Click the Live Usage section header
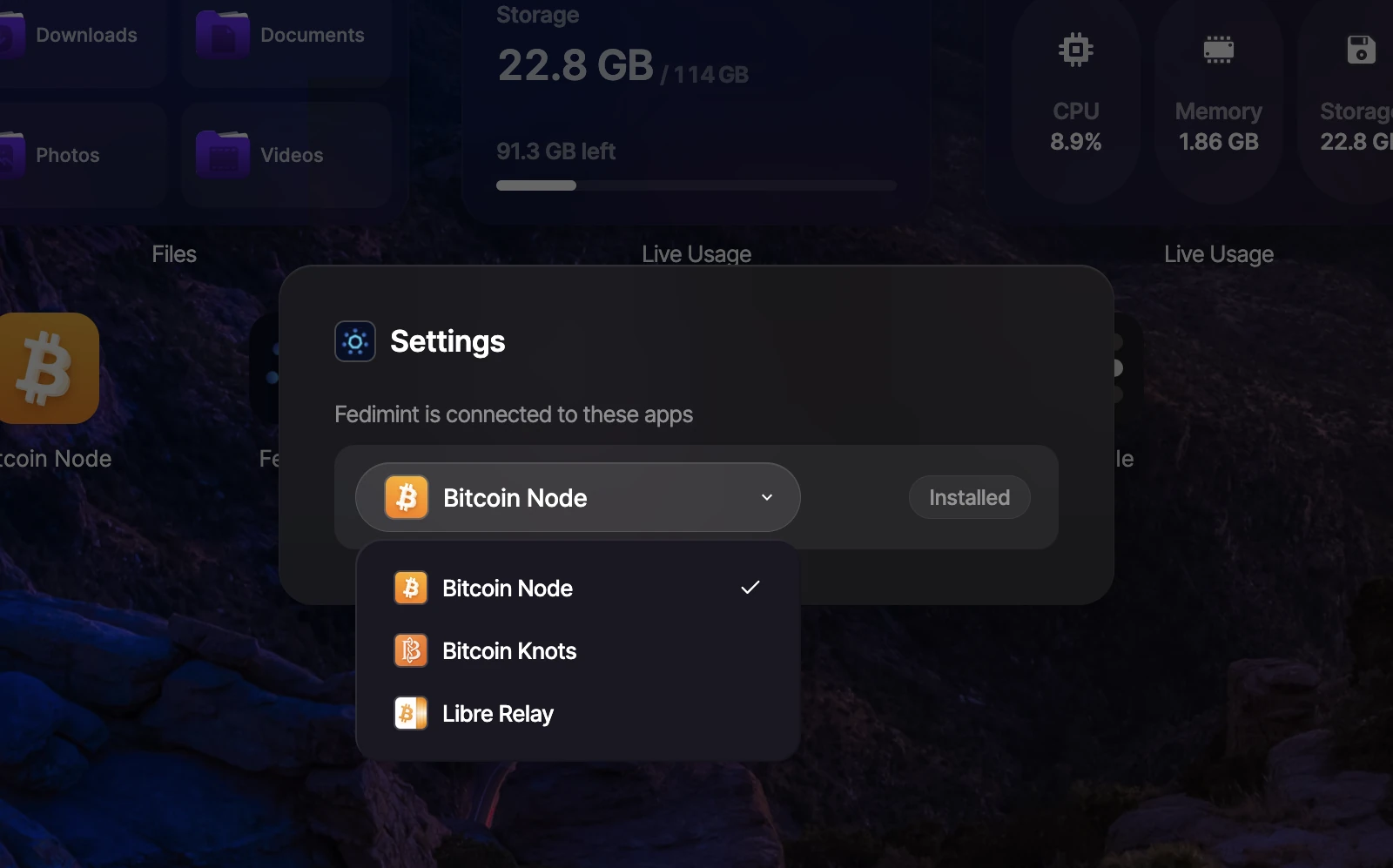 (696, 253)
